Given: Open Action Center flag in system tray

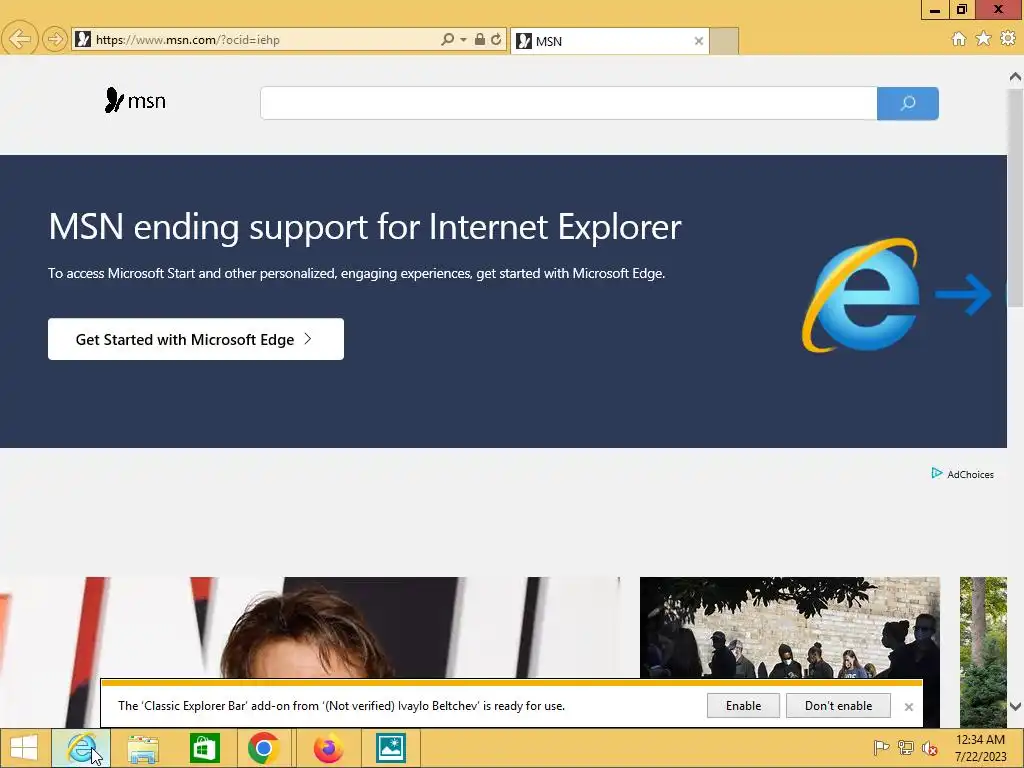Looking at the screenshot, I should coord(881,747).
